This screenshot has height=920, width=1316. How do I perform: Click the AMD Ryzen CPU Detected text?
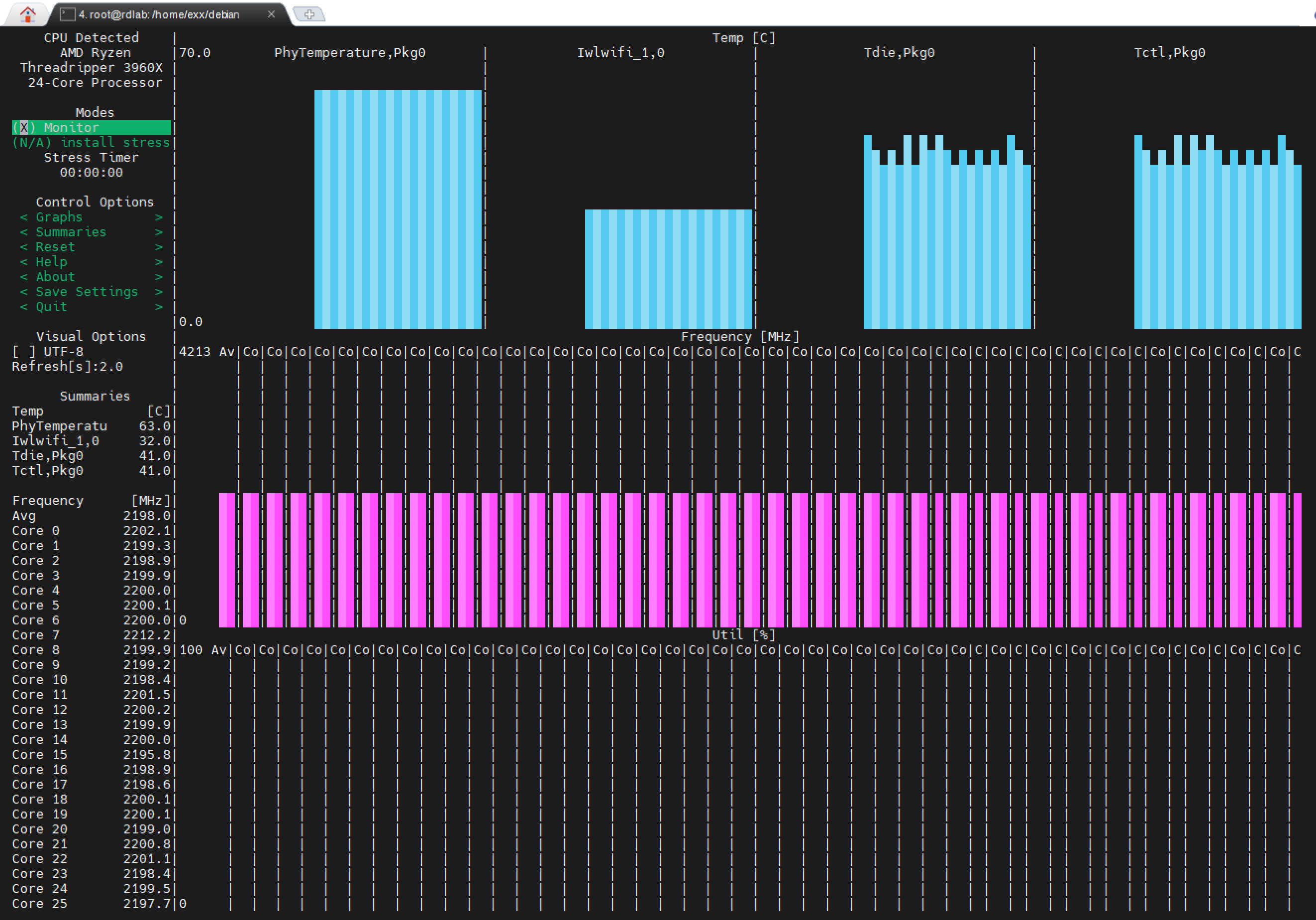(x=95, y=53)
